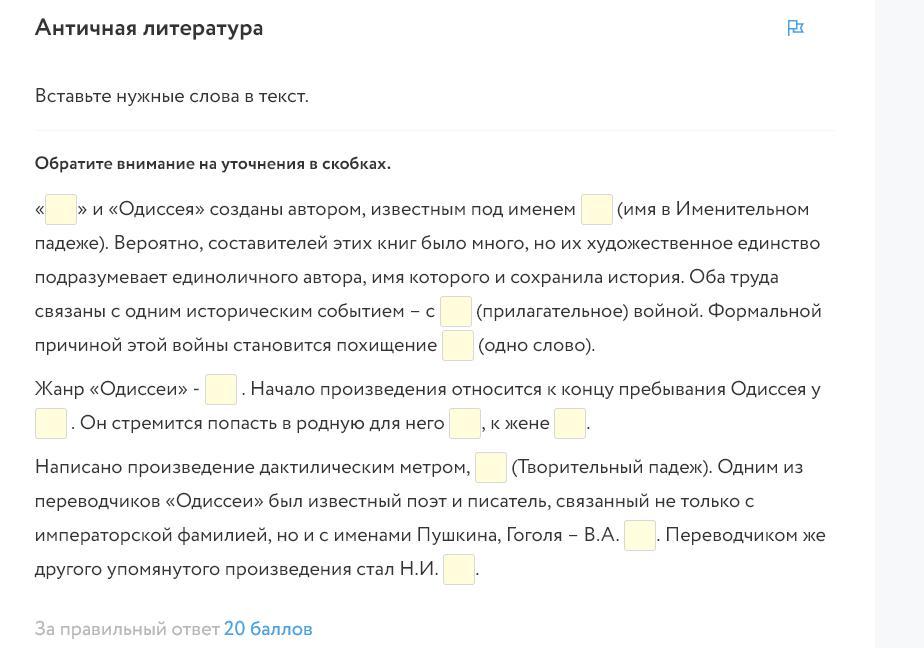
Task: Open the «20 баллов» link
Action: coord(268,629)
